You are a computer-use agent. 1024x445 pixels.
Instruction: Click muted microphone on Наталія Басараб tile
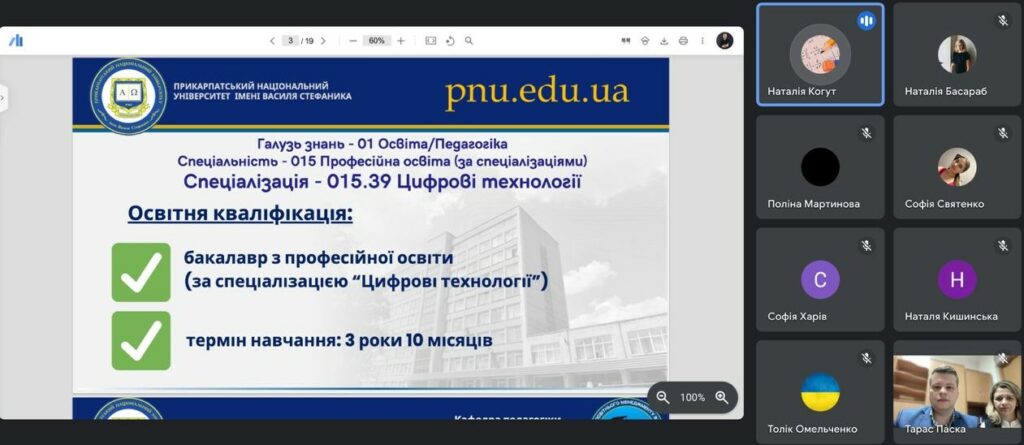1002,20
